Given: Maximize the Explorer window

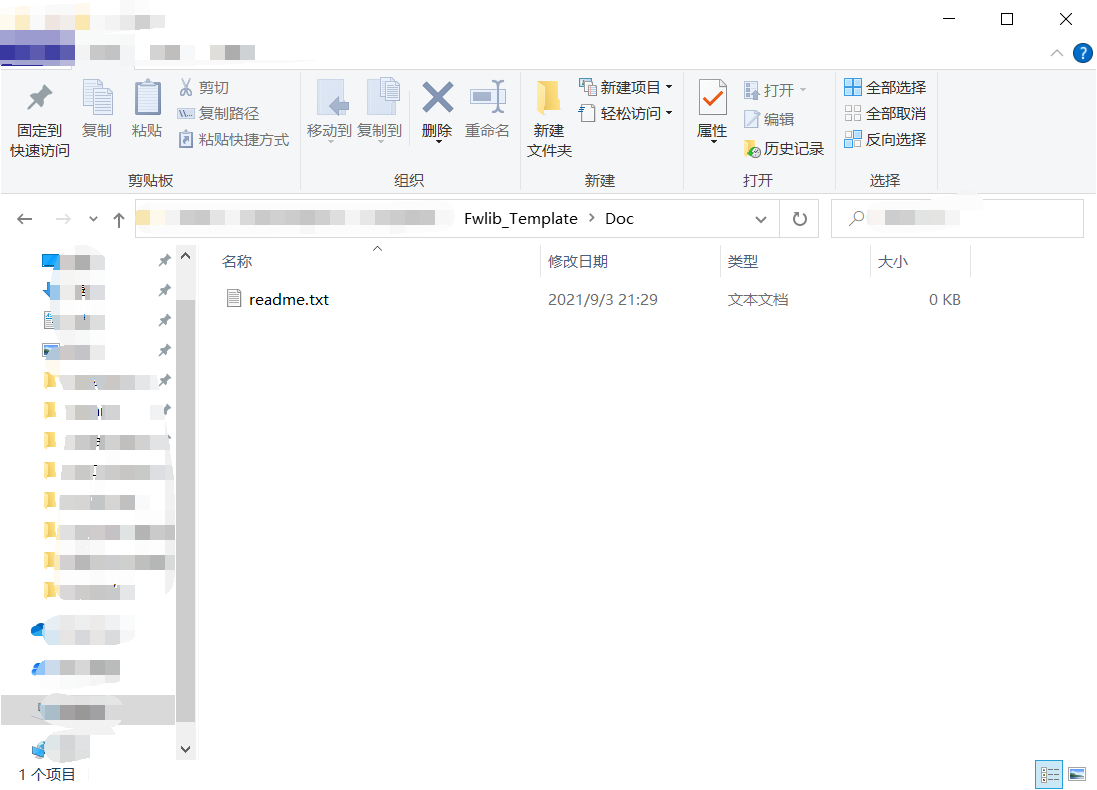Looking at the screenshot, I should point(1007,19).
